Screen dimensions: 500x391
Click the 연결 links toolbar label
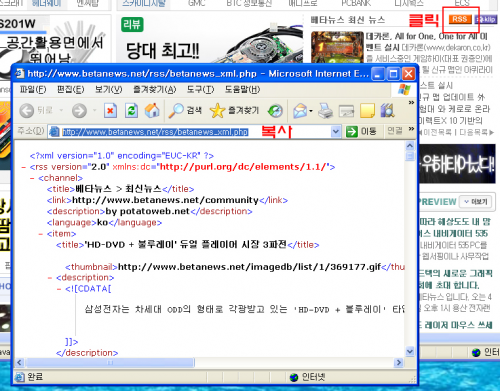(395, 130)
